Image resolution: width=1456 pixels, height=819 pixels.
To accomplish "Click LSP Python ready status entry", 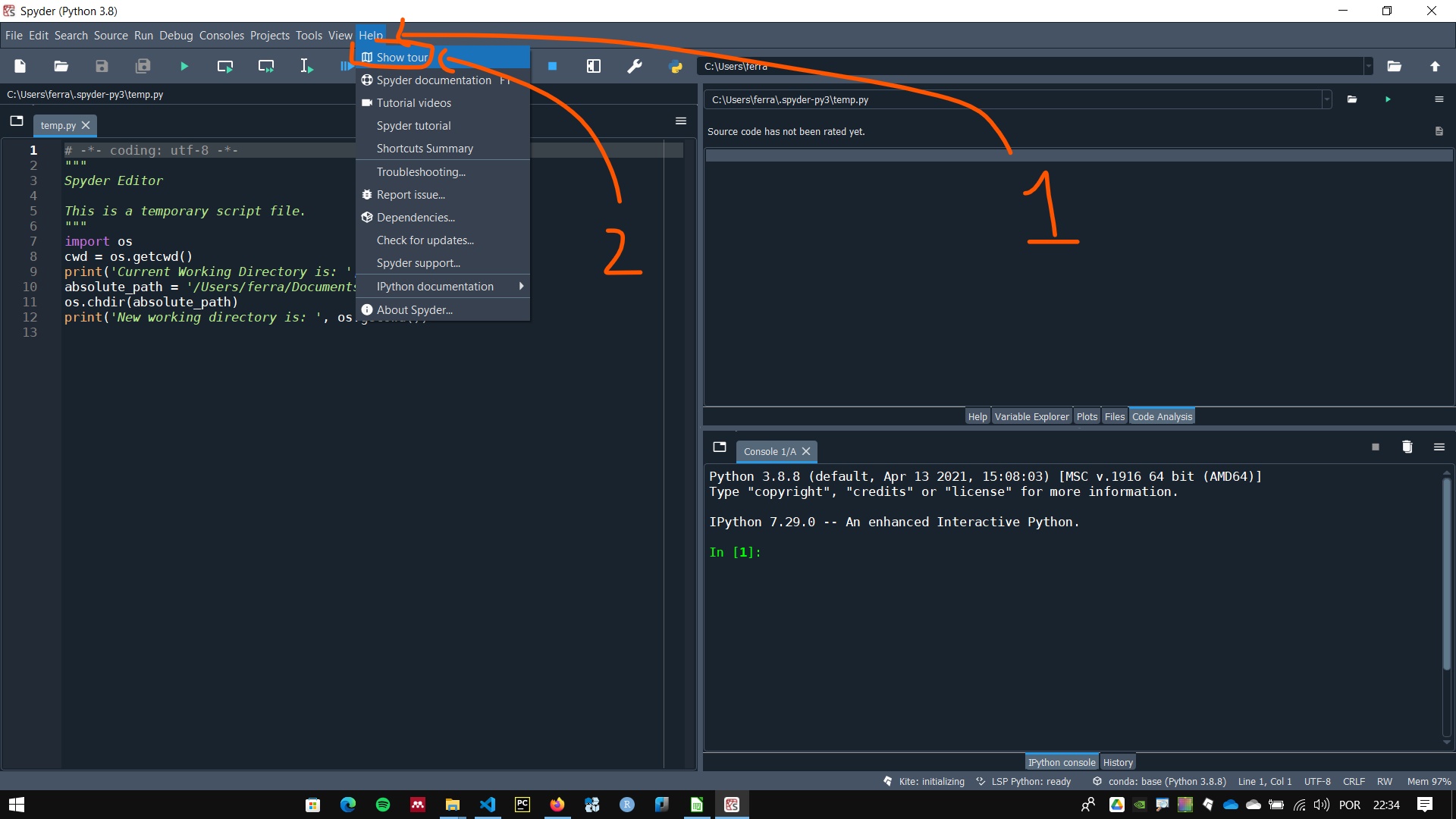I will tap(1023, 782).
